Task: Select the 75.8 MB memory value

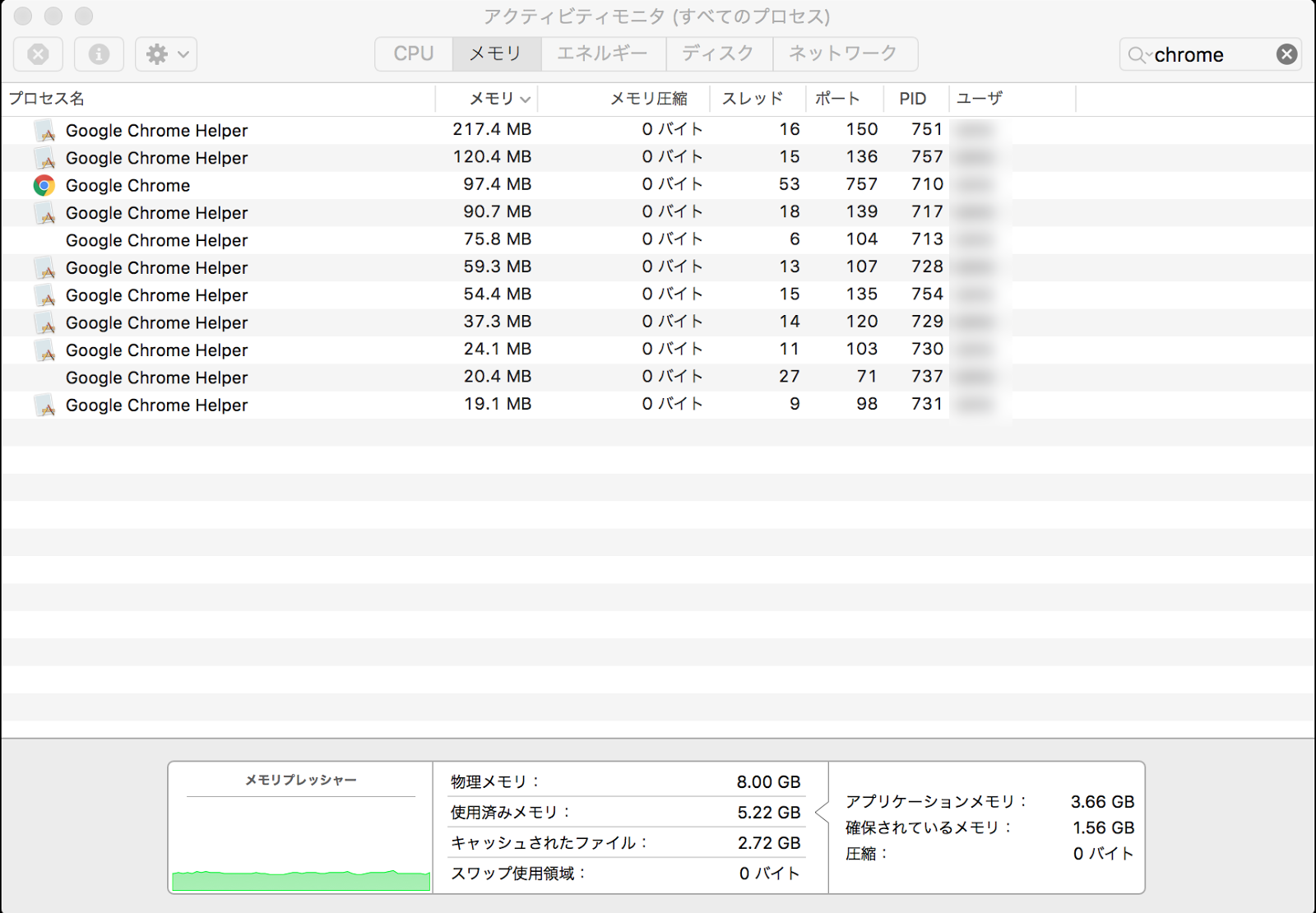Action: [497, 239]
